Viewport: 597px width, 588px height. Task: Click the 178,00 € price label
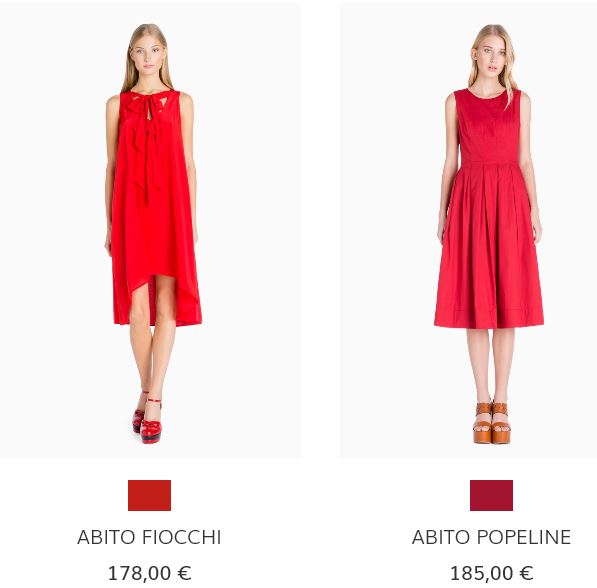tap(149, 573)
